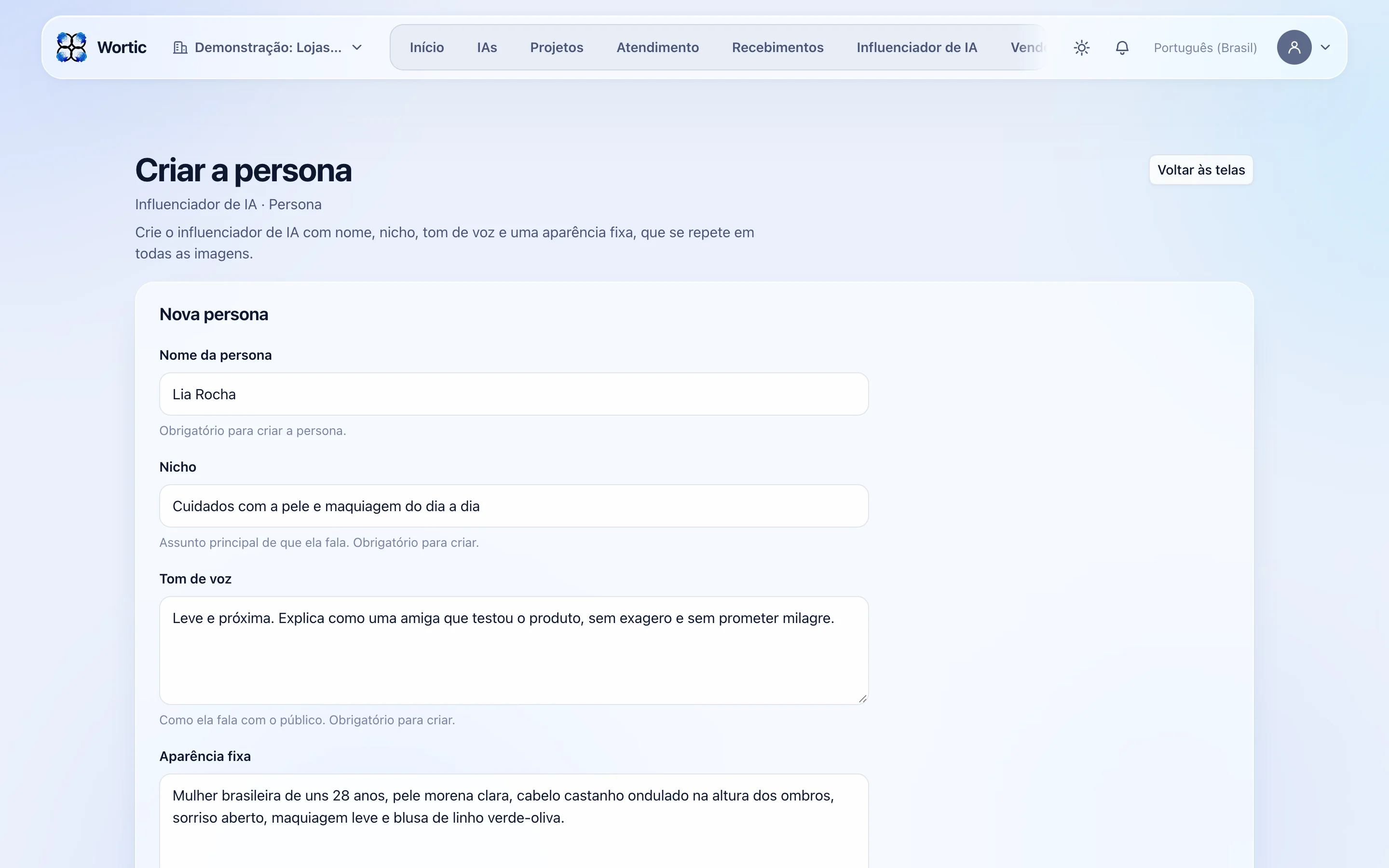Image resolution: width=1389 pixels, height=868 pixels.
Task: Open the Influenciador de IA tab
Action: tap(917, 47)
